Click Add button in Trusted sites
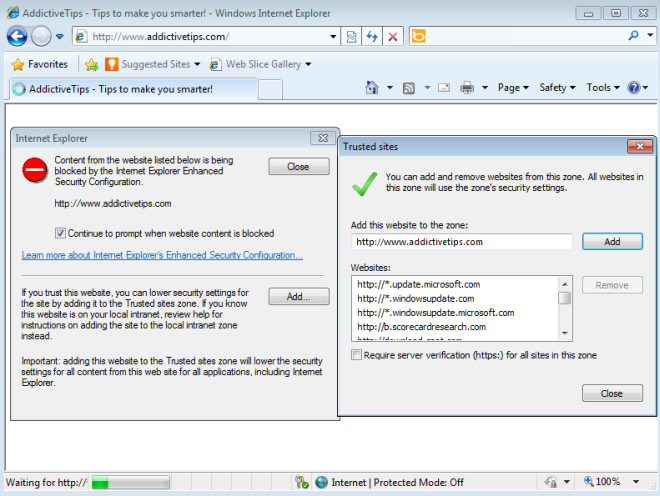660x496 pixels. pos(612,242)
